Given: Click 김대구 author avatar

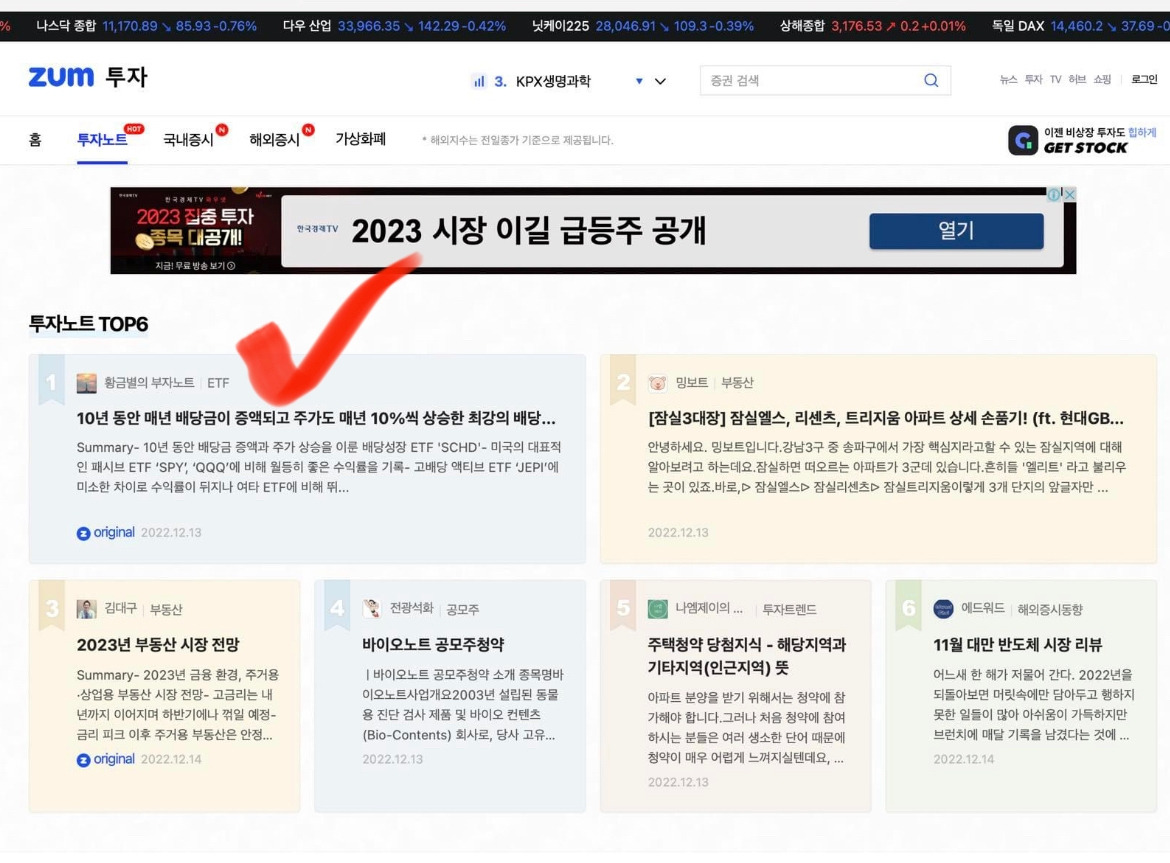Looking at the screenshot, I should 87,609.
